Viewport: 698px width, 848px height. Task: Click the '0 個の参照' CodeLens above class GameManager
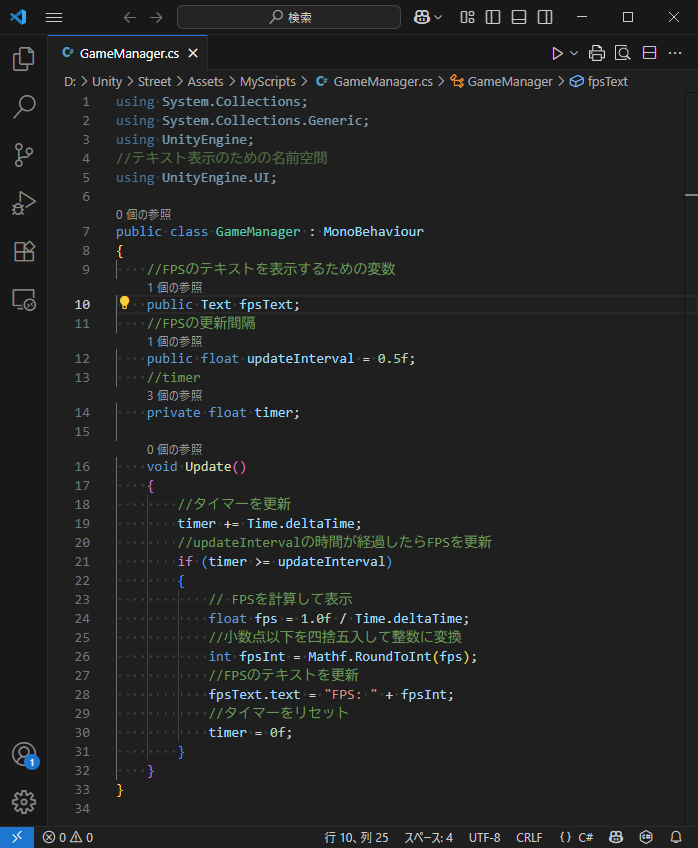pyautogui.click(x=143, y=215)
